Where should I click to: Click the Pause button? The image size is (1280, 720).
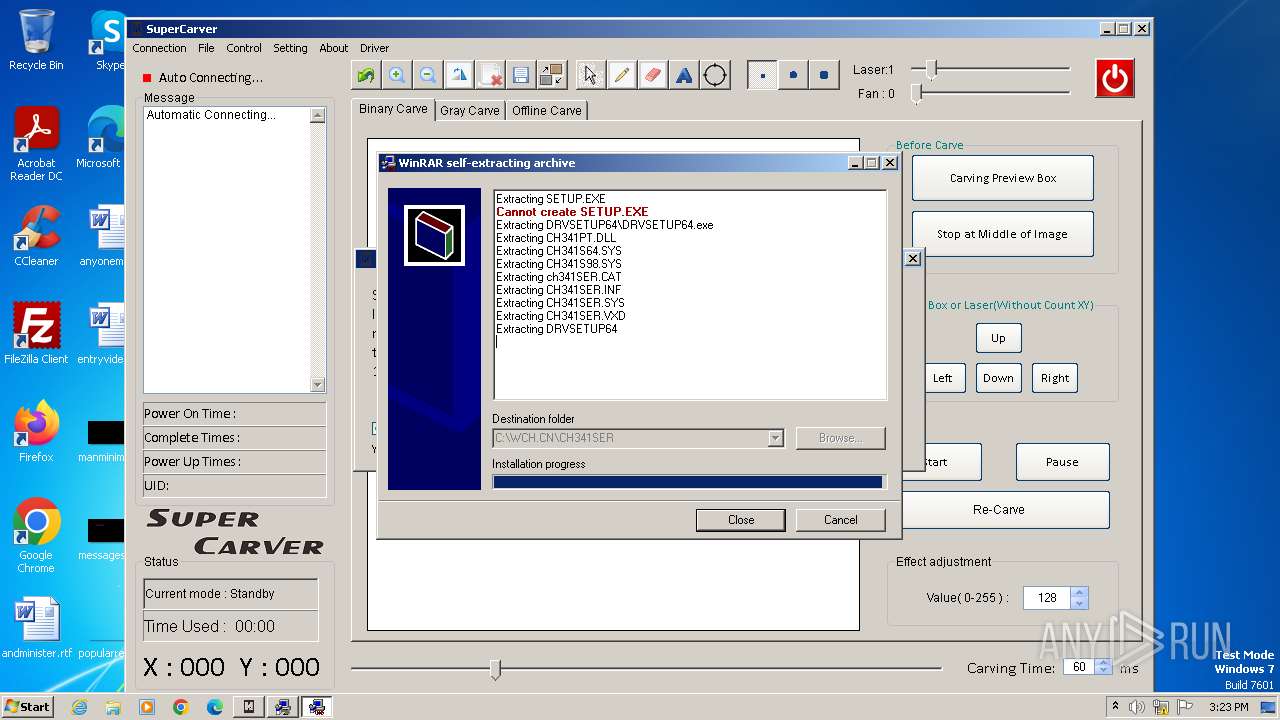coord(1062,462)
